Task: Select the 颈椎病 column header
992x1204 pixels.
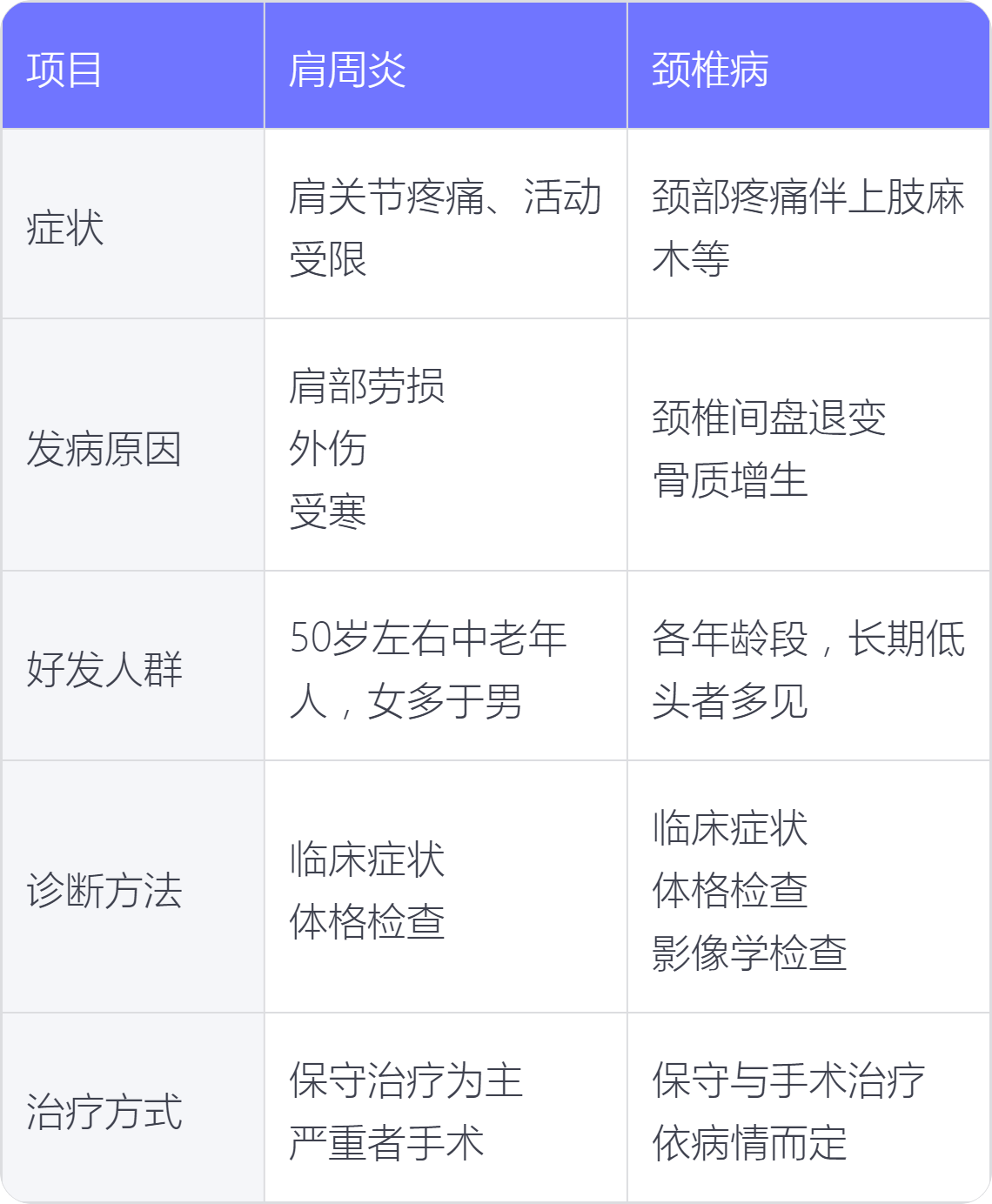Action: 710,70
